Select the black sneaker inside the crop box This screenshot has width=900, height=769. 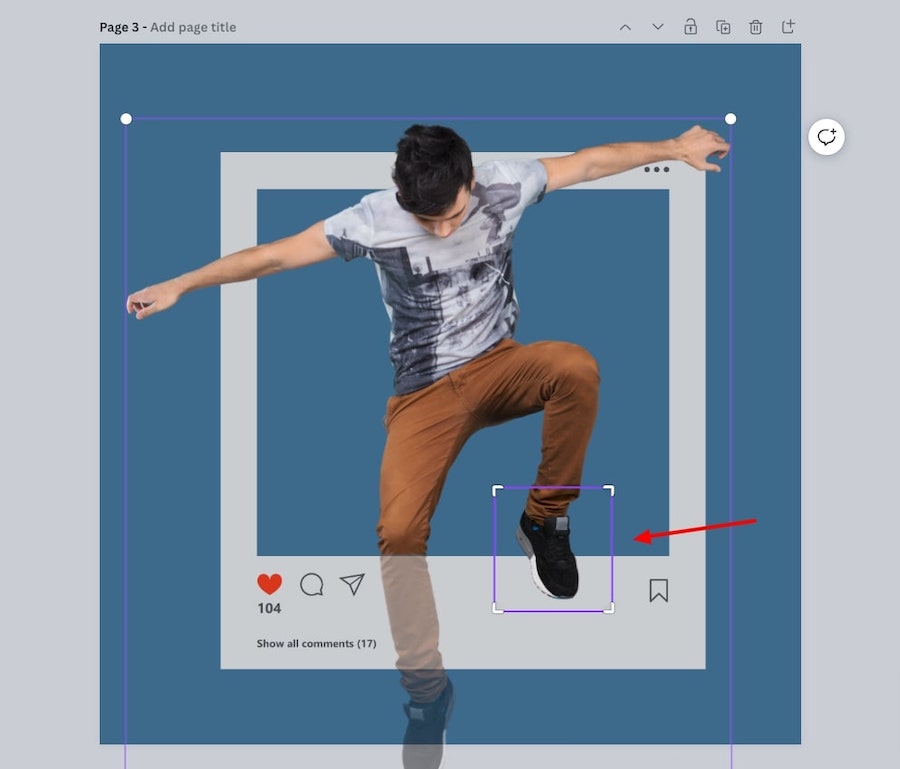coord(547,554)
